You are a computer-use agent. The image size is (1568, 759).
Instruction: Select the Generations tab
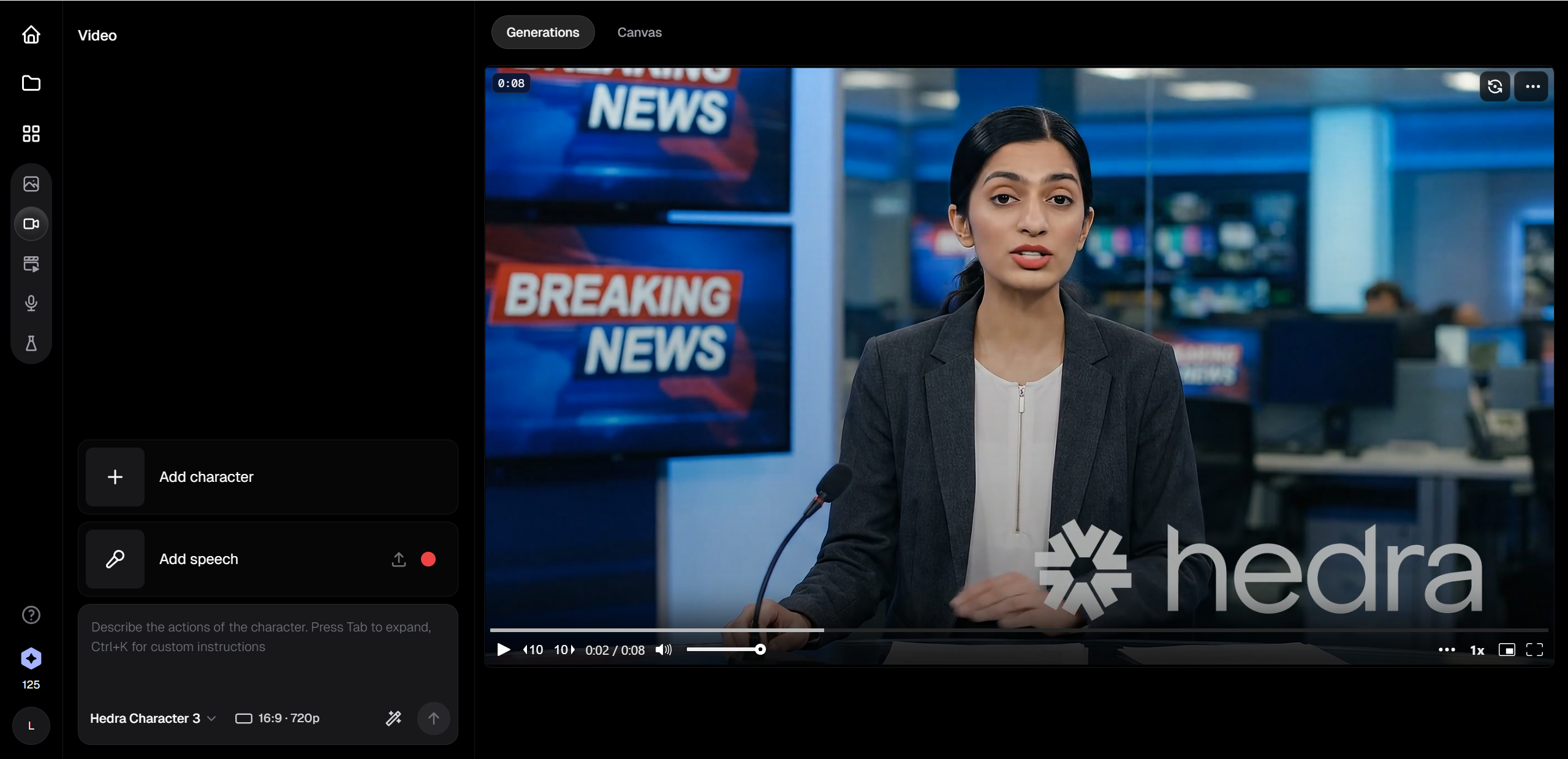(542, 32)
